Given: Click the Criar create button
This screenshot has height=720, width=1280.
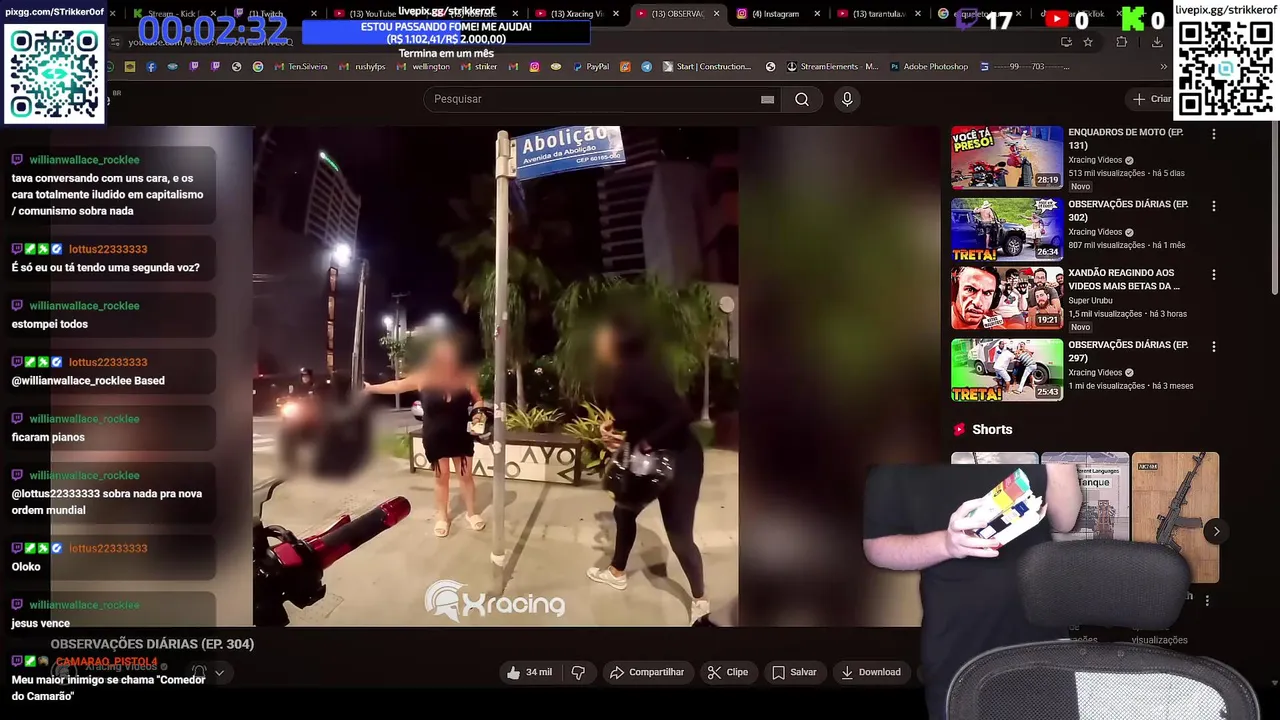Looking at the screenshot, I should point(1151,99).
